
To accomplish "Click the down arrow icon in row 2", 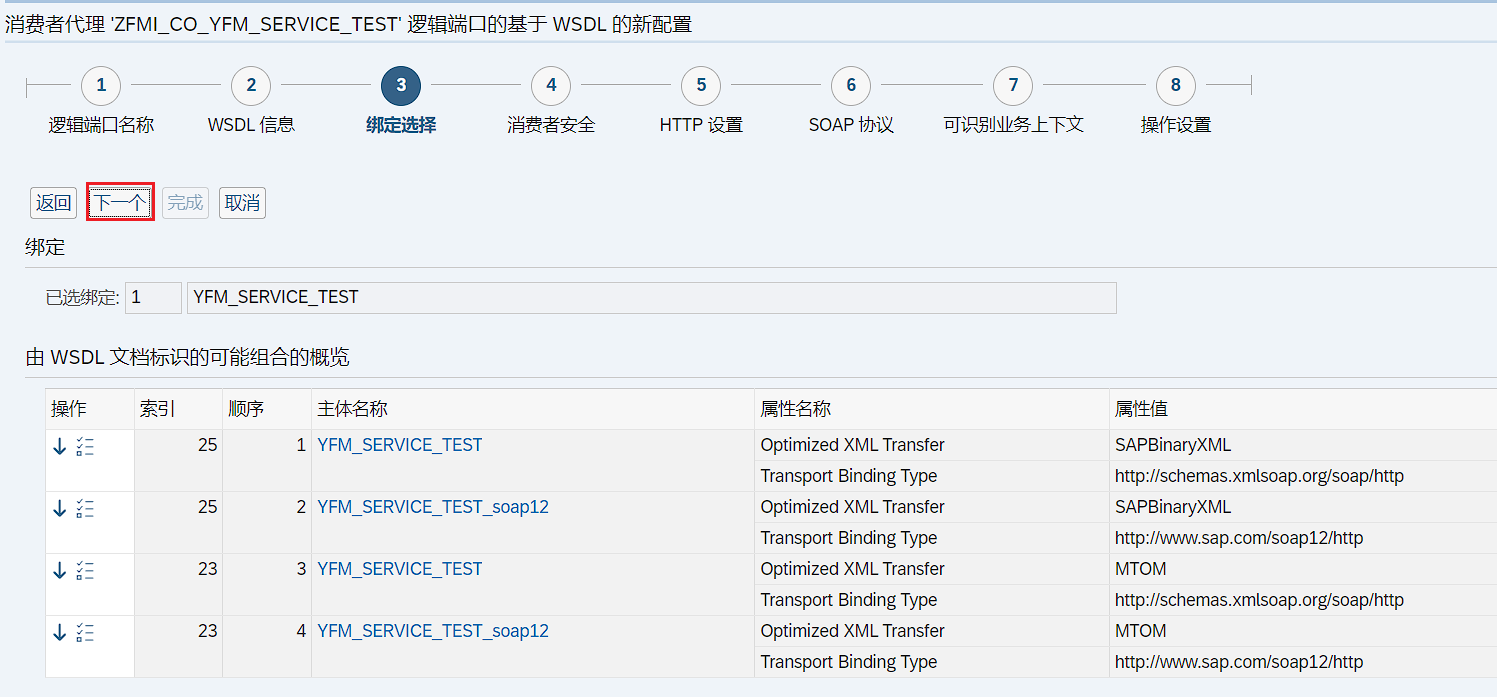I will [x=60, y=508].
